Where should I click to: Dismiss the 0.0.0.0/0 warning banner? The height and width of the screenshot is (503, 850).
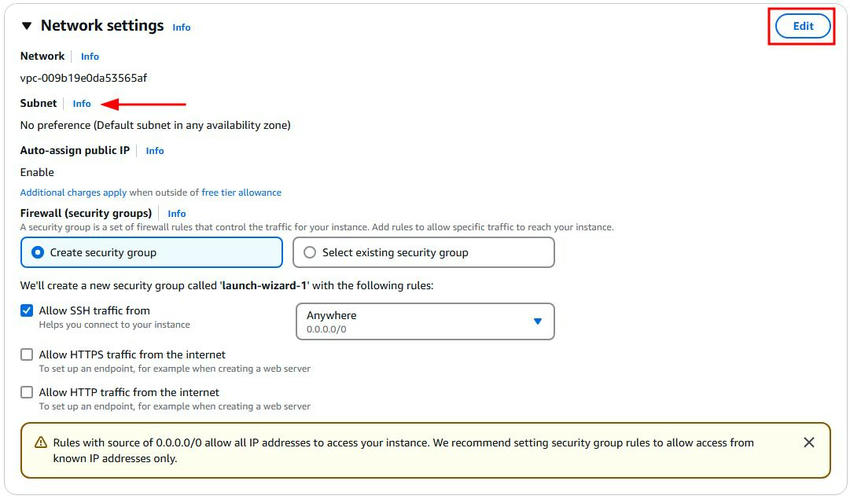pyautogui.click(x=809, y=442)
